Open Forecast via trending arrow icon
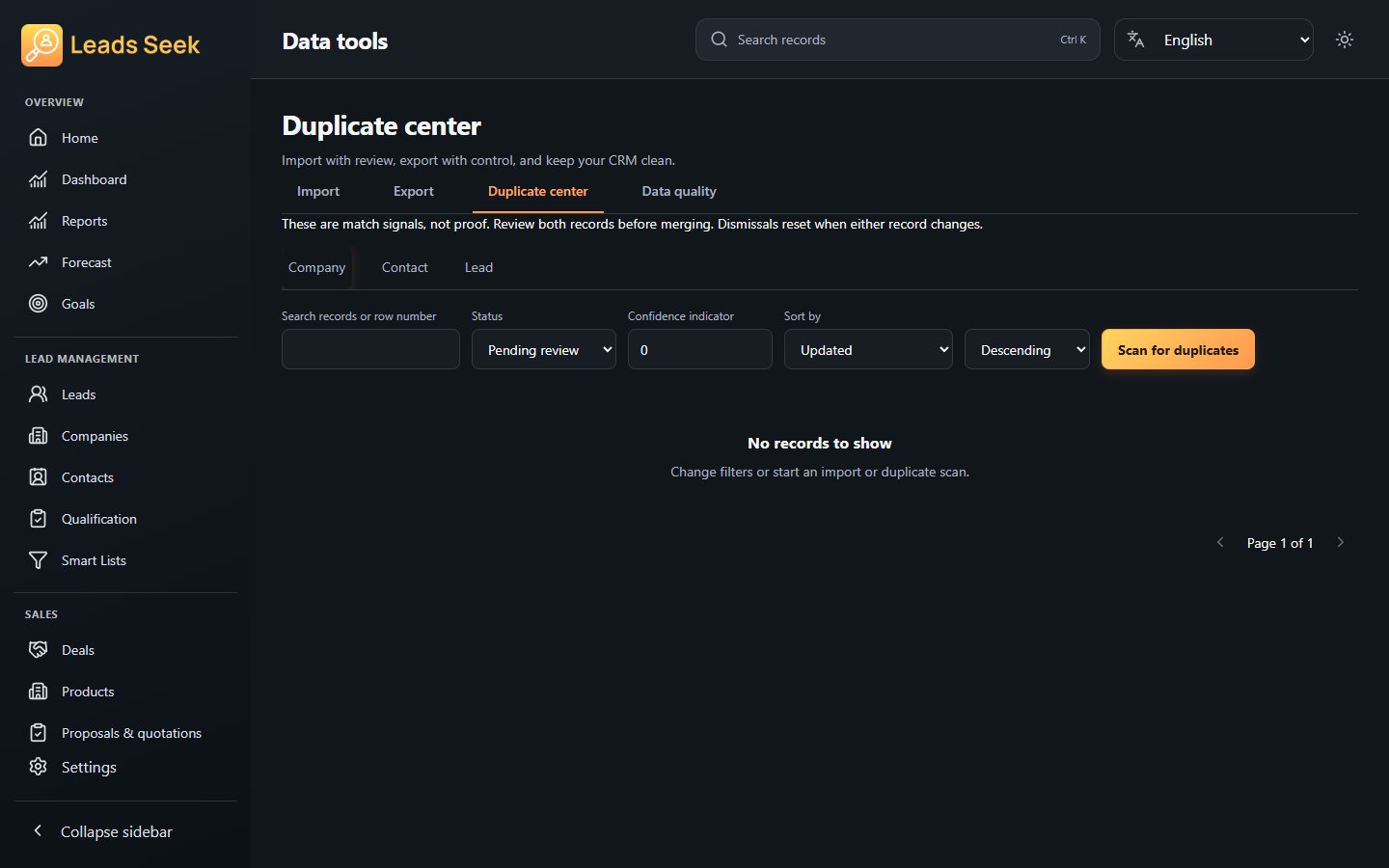This screenshot has height=868, width=1389. click(38, 262)
